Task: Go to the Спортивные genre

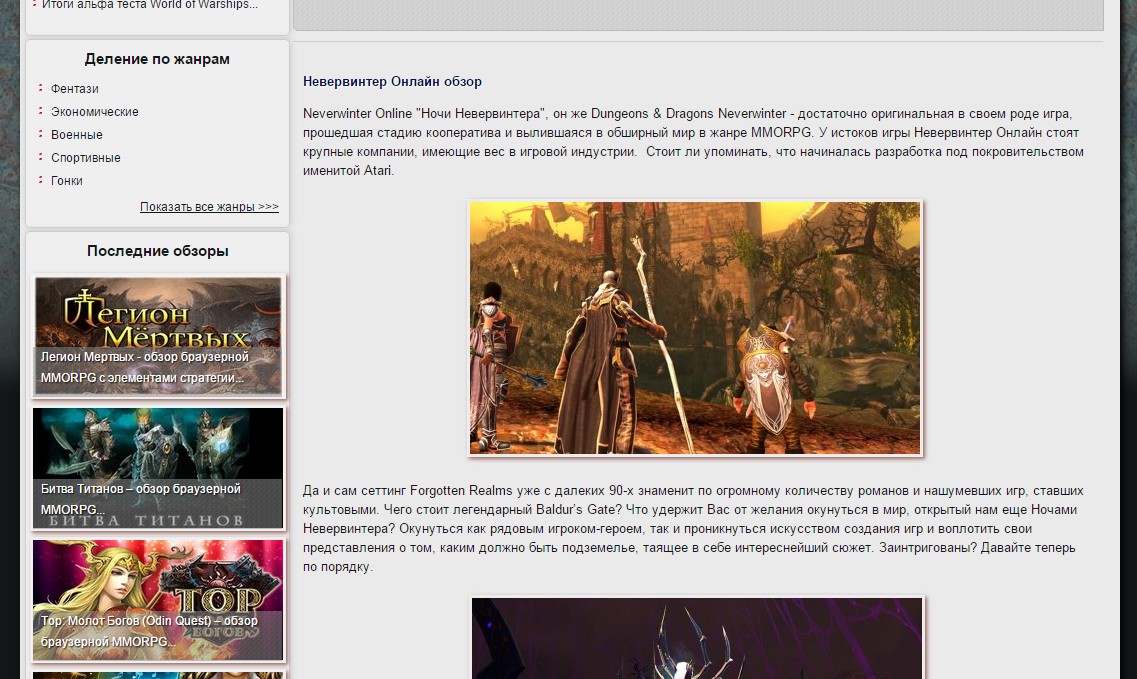Action: click(86, 158)
